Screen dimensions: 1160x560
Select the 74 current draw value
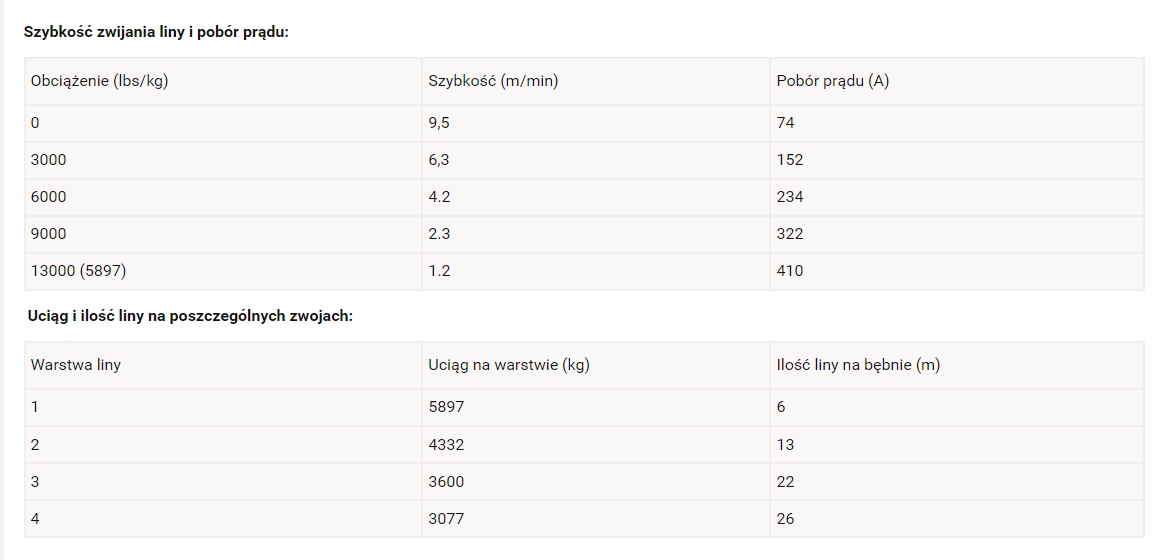[785, 123]
